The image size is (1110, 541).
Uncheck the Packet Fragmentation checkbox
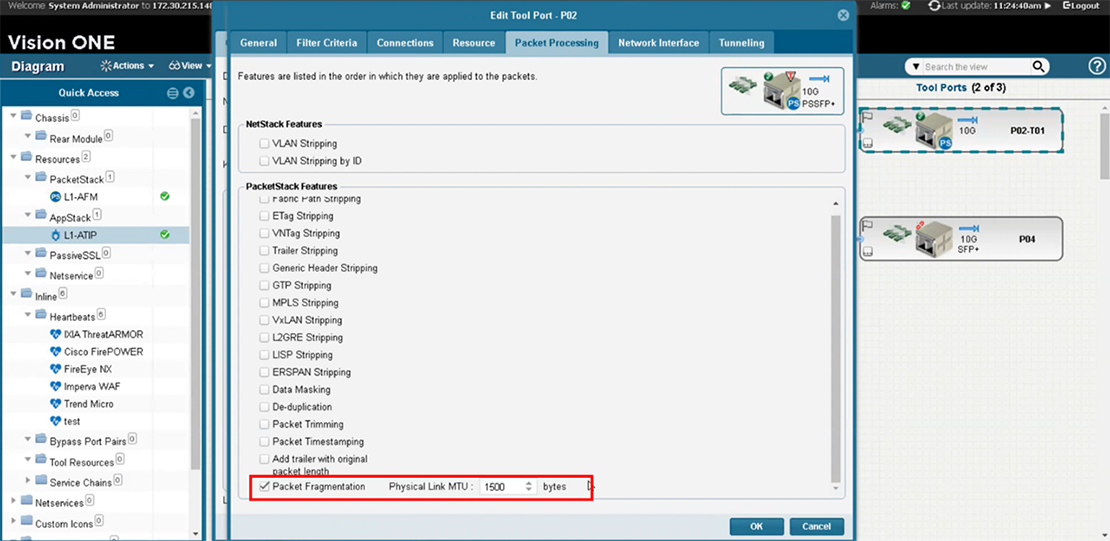click(264, 487)
